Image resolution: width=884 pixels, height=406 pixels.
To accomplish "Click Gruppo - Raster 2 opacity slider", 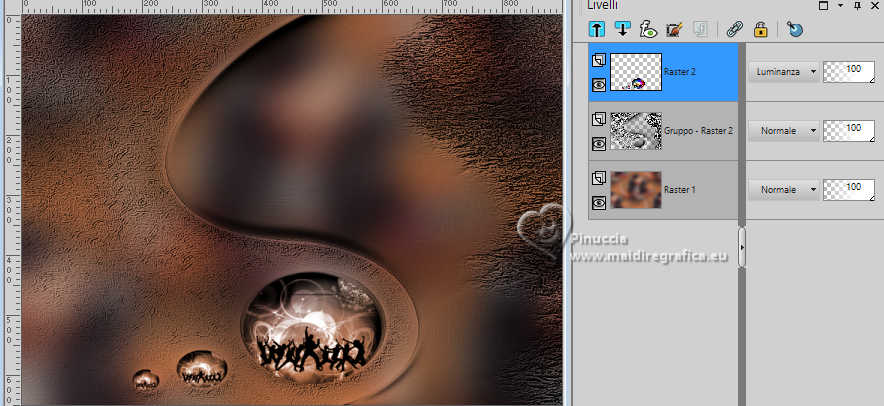I will (x=849, y=131).
